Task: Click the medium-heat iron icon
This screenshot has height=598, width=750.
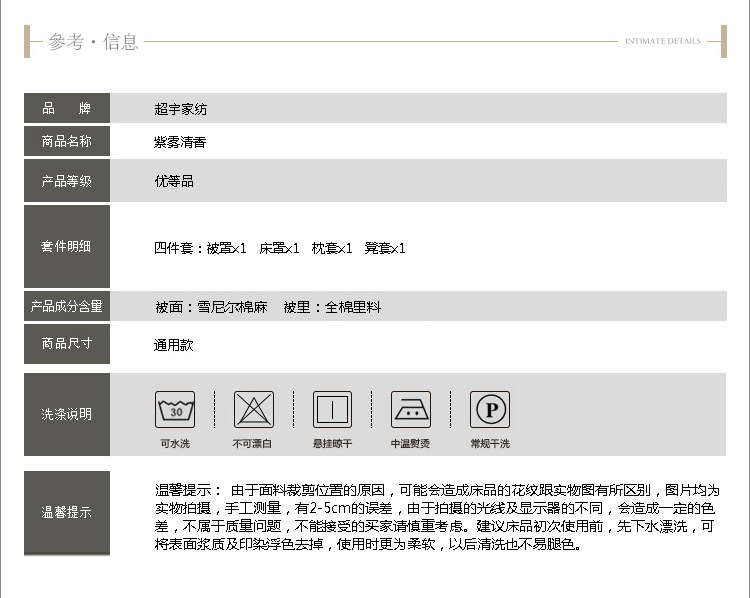Action: point(411,410)
